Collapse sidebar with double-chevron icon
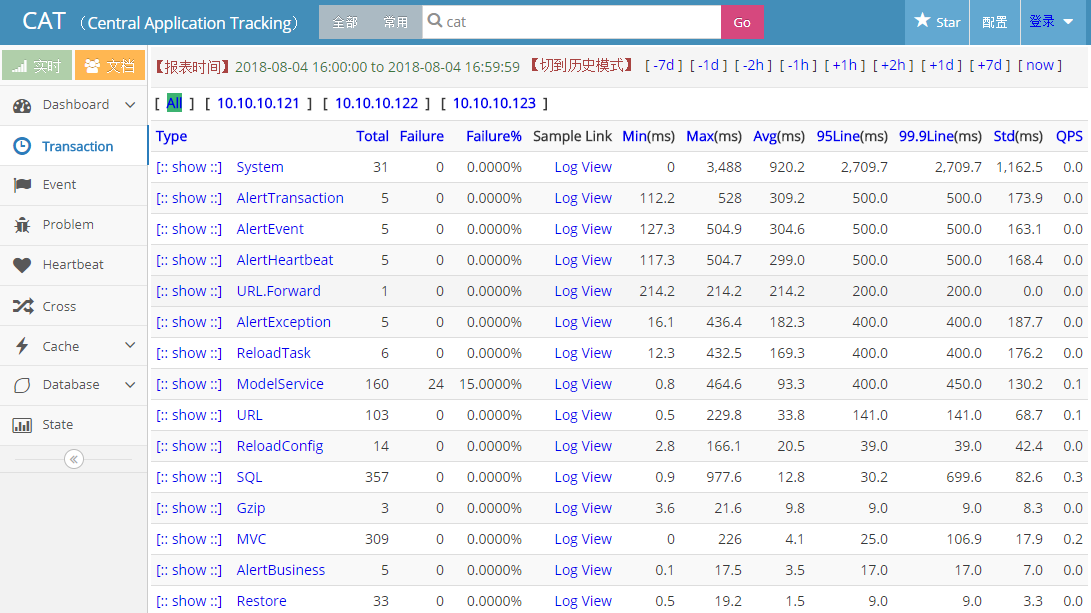This screenshot has height=613, width=1091. point(74,459)
